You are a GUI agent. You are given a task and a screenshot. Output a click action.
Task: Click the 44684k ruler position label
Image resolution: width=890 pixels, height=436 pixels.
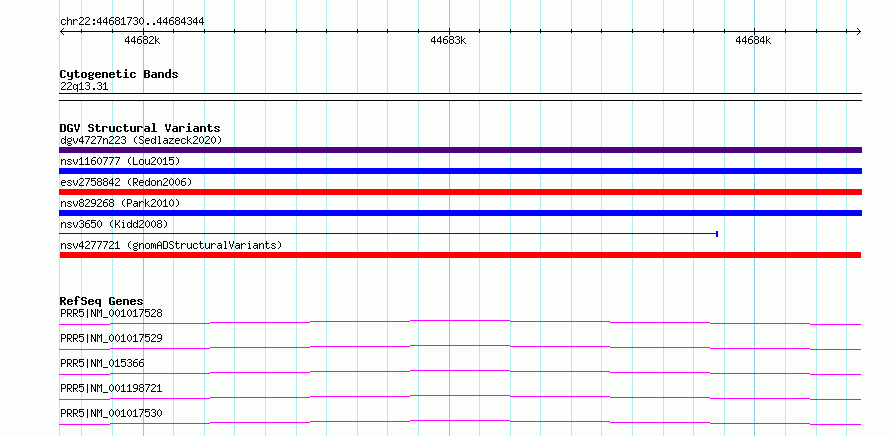point(753,40)
